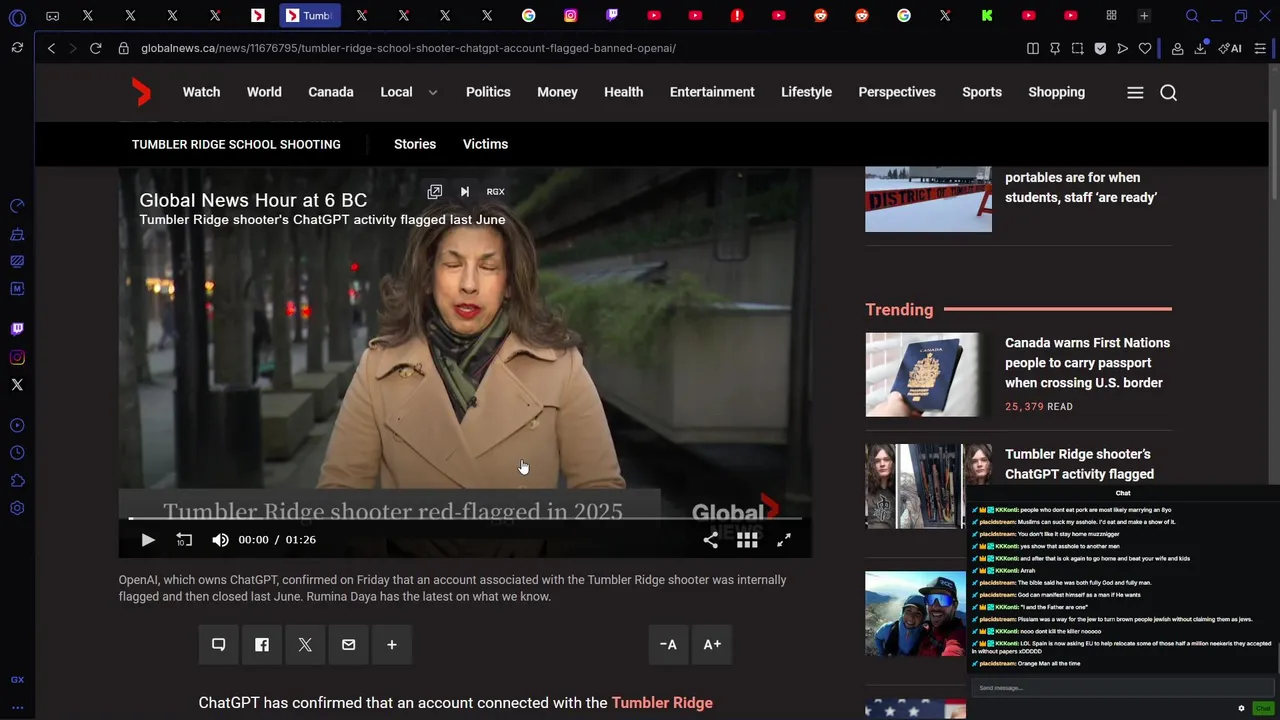
Task: Search open tabs with magnifier icon
Action: (x=1192, y=16)
